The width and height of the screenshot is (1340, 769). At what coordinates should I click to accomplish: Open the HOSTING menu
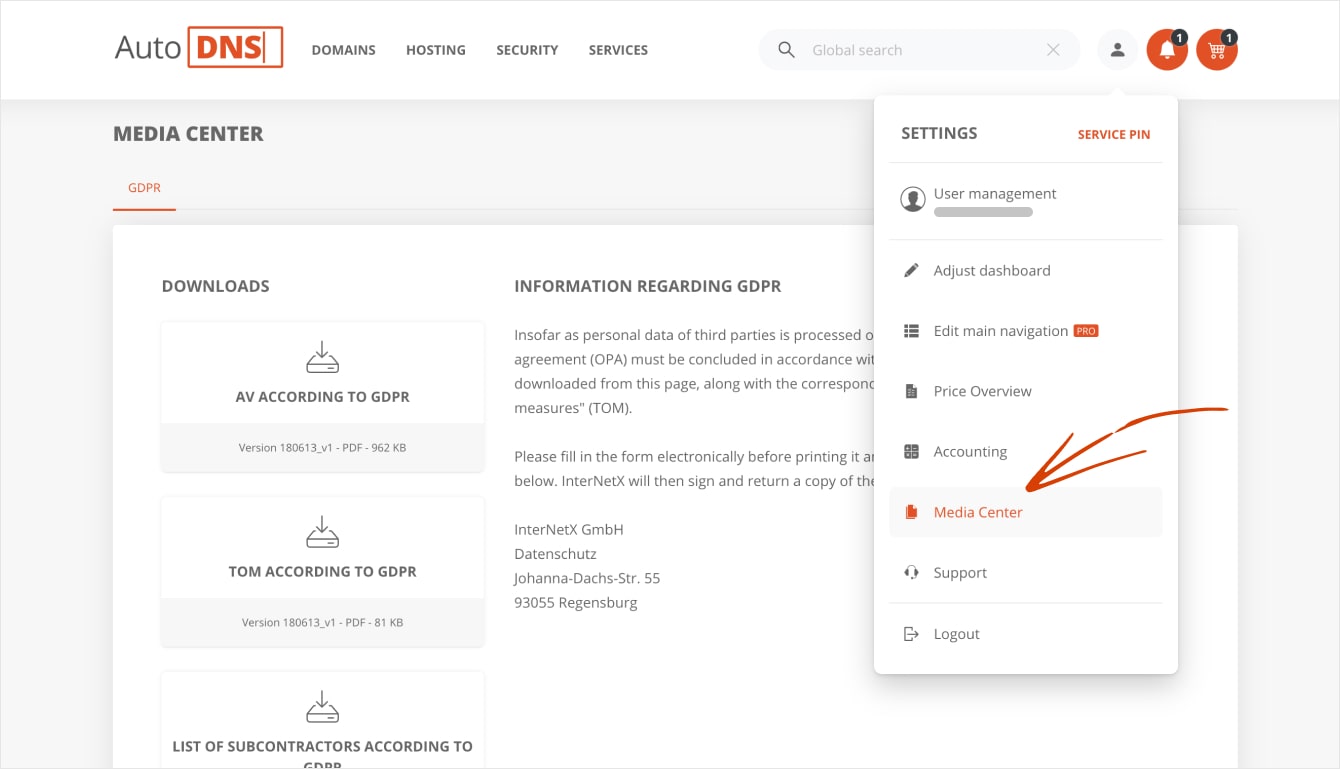pos(436,50)
